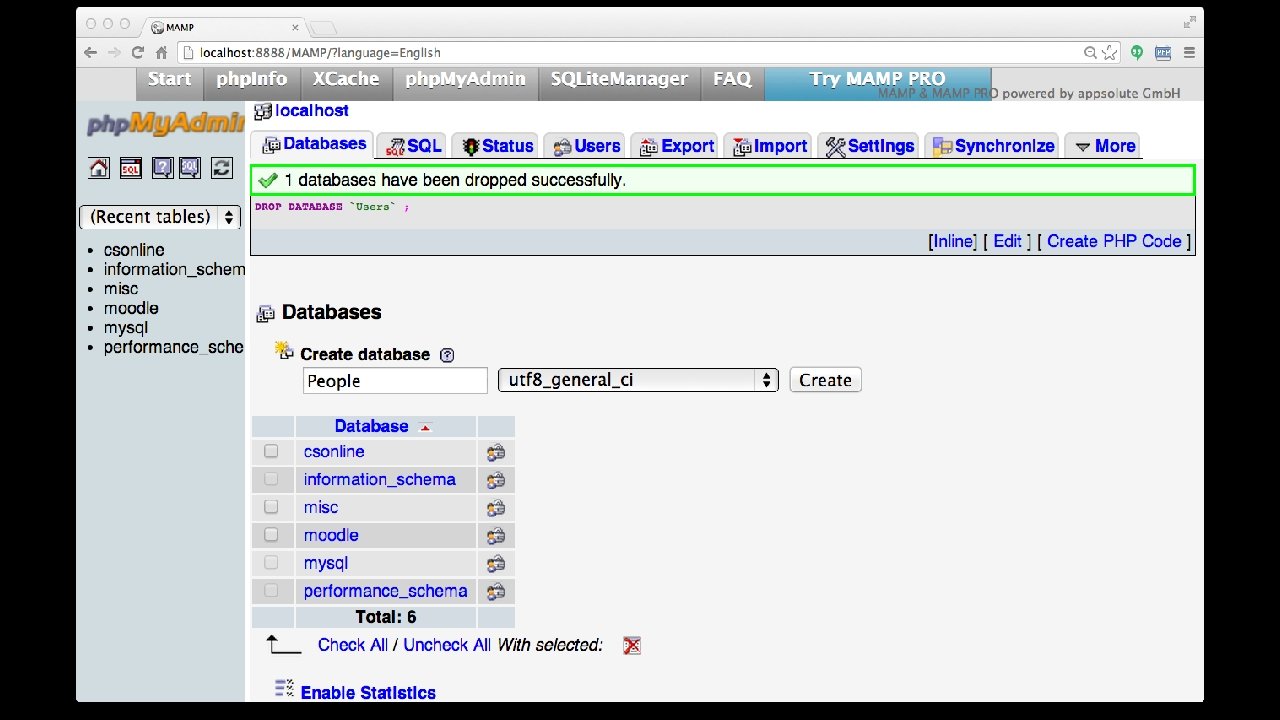Open the MySQL documentation icon in sidebar
The height and width of the screenshot is (720, 1280).
pos(190,169)
